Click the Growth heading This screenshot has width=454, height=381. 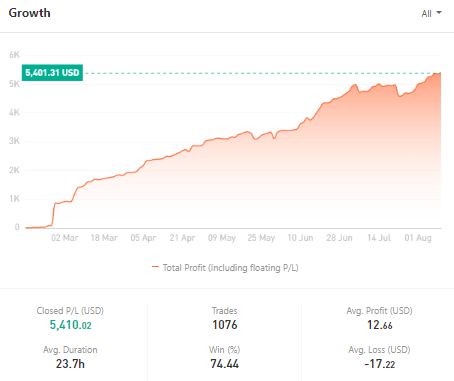coord(30,13)
